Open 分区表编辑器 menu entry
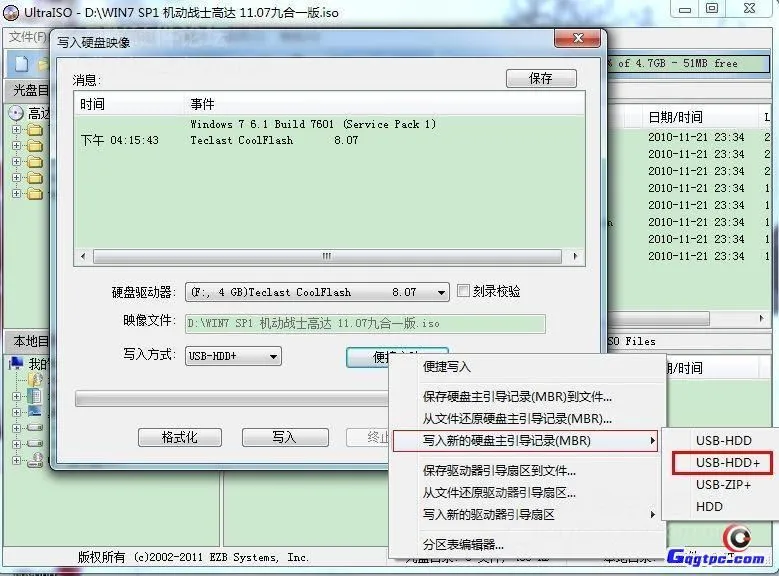Screen dimensions: 779x576 (x=463, y=545)
